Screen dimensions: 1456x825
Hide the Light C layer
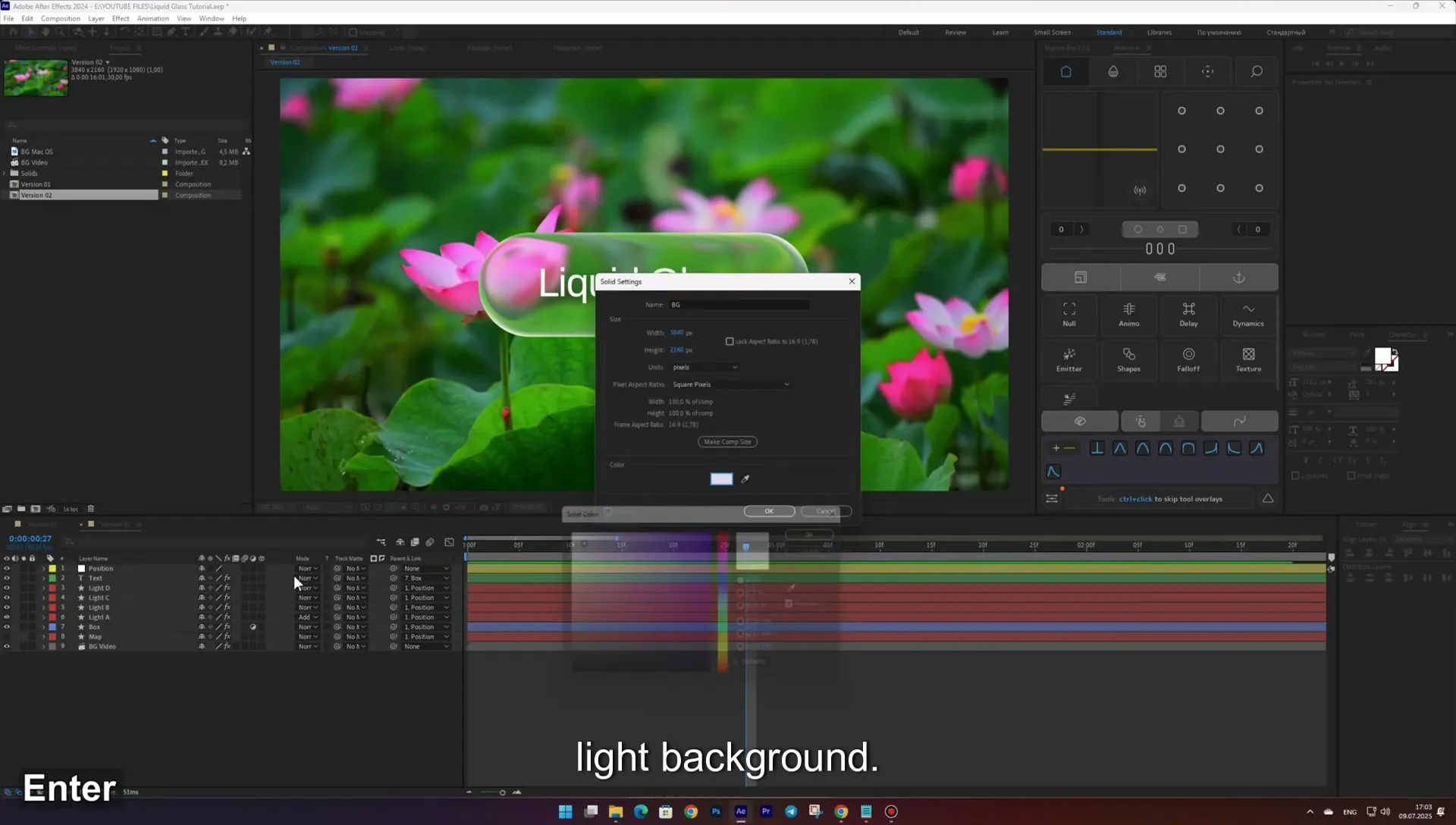7,598
